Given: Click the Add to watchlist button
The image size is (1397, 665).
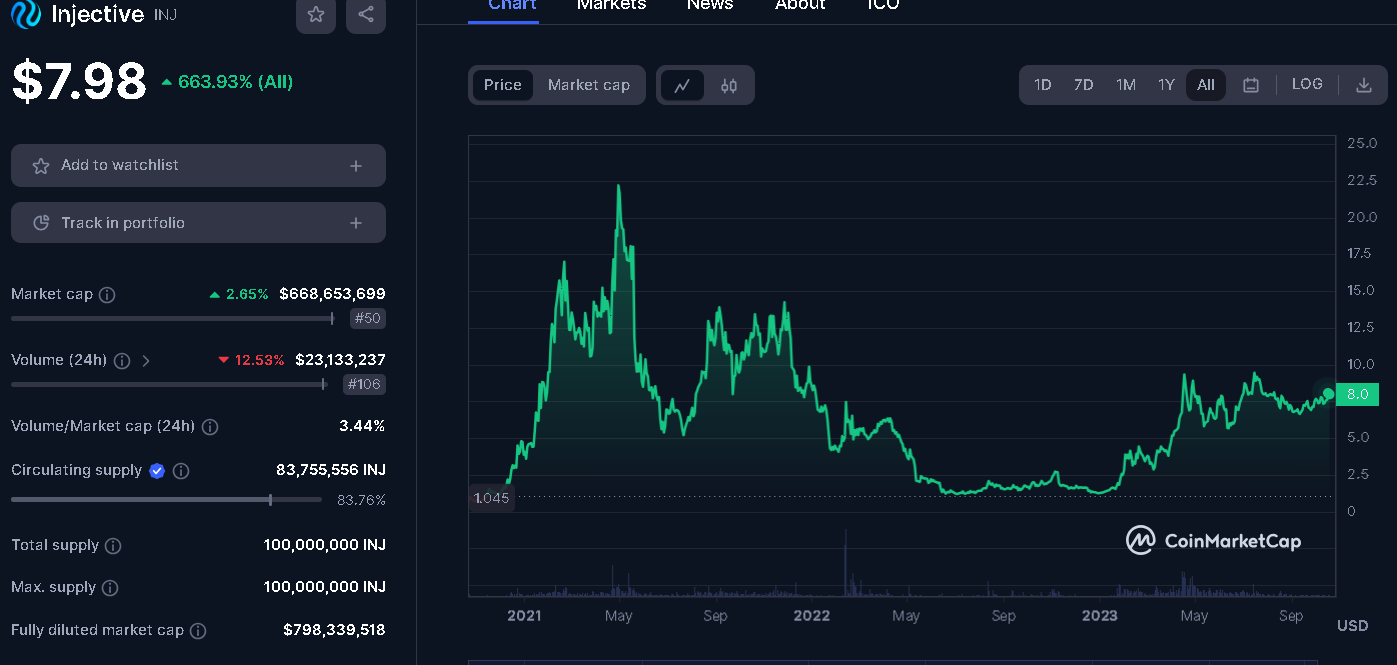Looking at the screenshot, I should click(x=198, y=166).
